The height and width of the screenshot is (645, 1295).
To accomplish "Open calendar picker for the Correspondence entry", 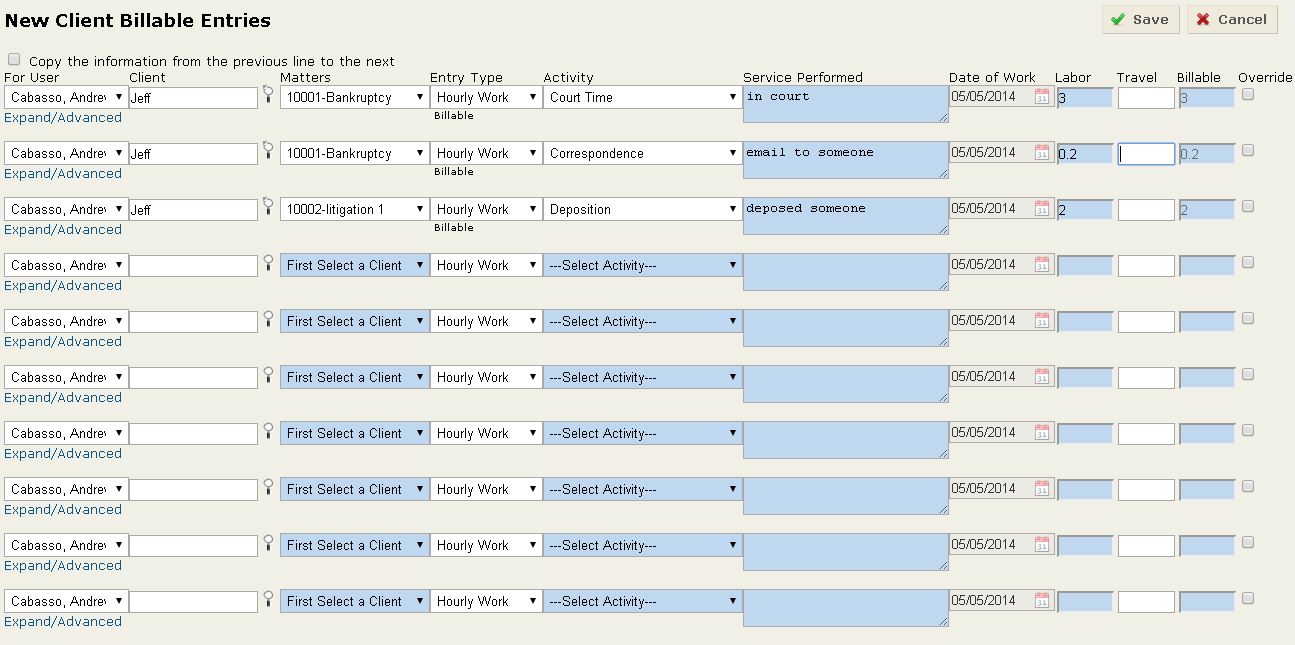I will pos(1041,153).
